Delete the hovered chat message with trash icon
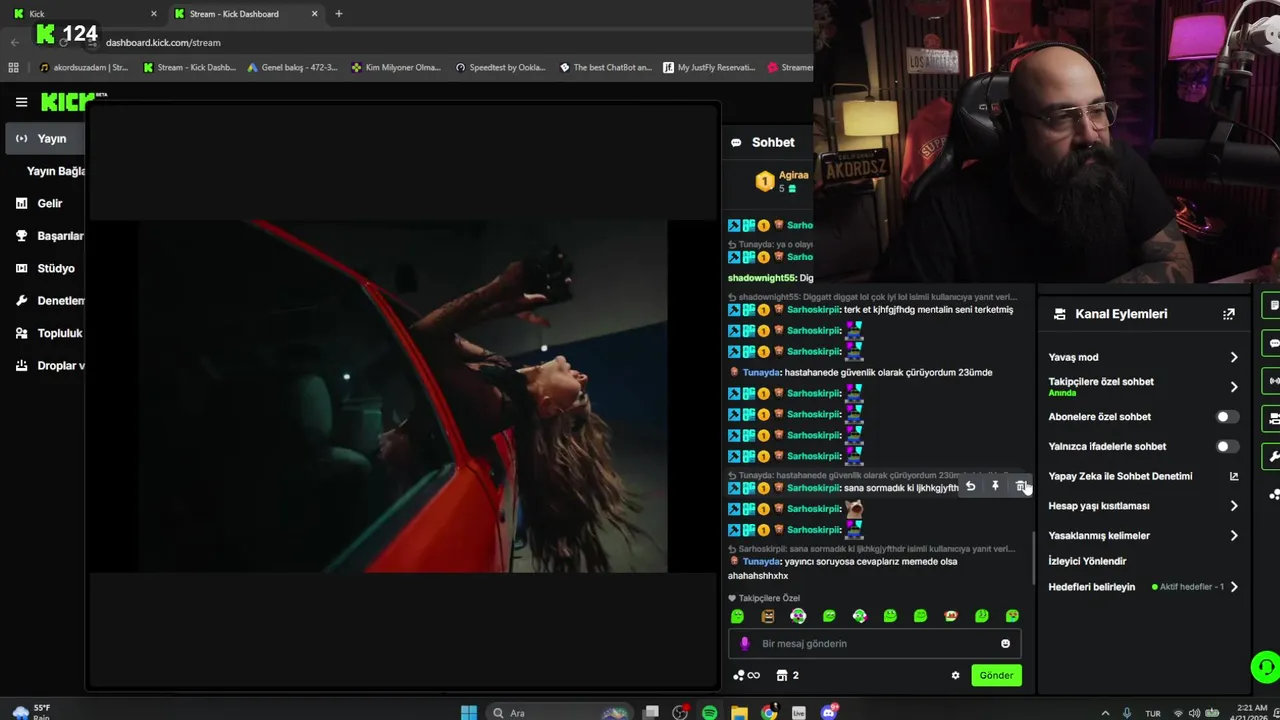Image resolution: width=1280 pixels, height=720 pixels. pyautogui.click(x=1021, y=486)
